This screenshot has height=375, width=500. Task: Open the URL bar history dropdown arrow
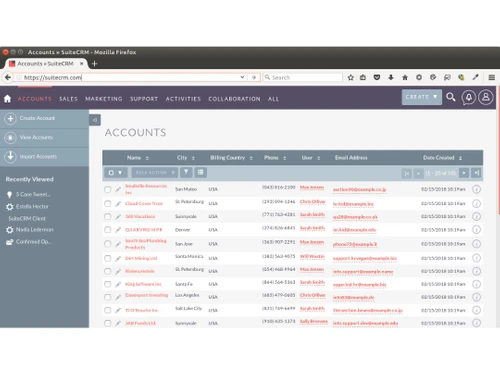pos(242,77)
